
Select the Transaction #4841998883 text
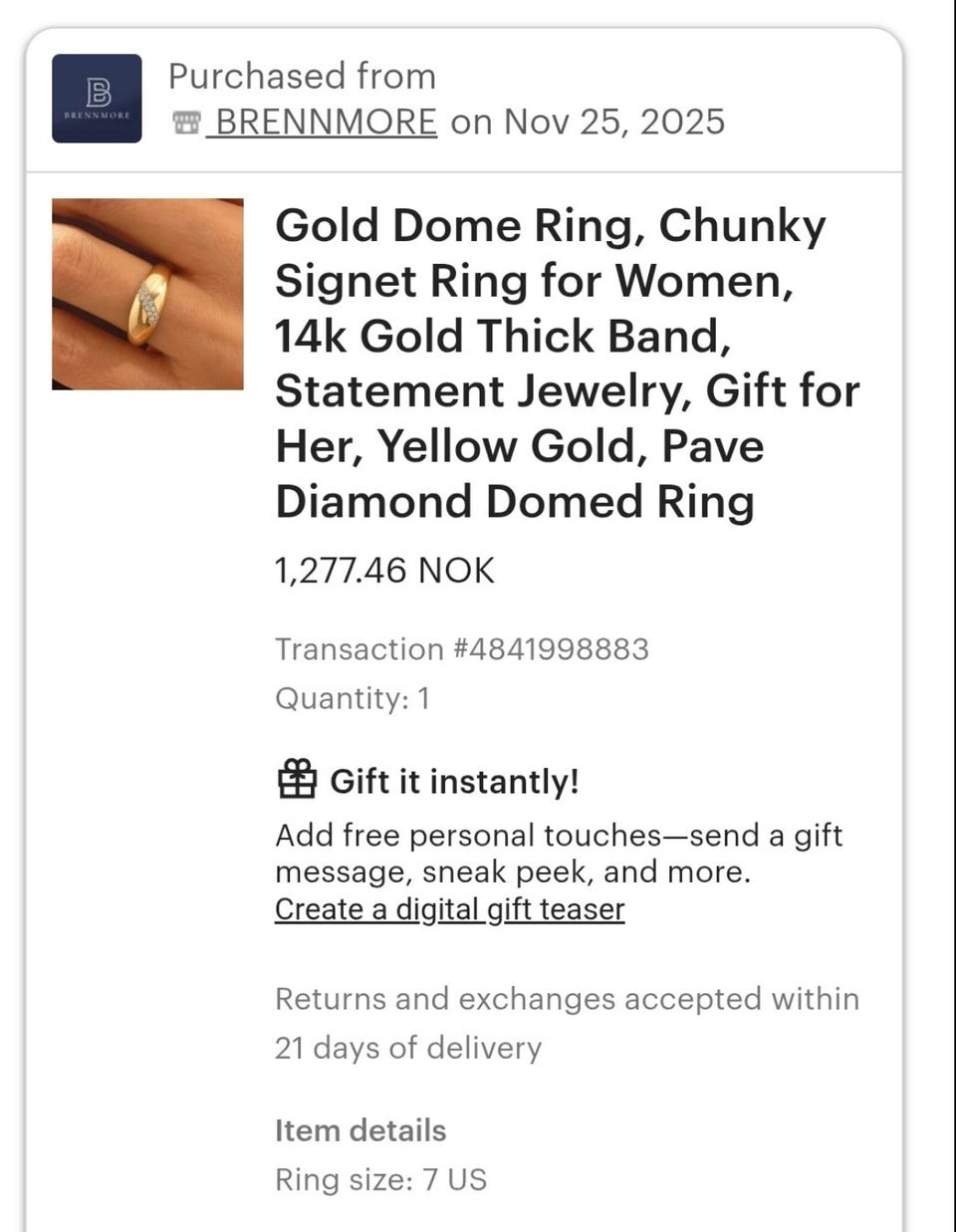(x=462, y=649)
